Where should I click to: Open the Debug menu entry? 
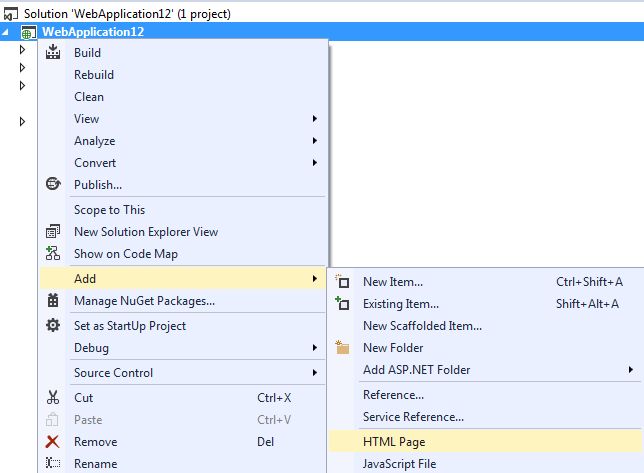pyautogui.click(x=184, y=348)
